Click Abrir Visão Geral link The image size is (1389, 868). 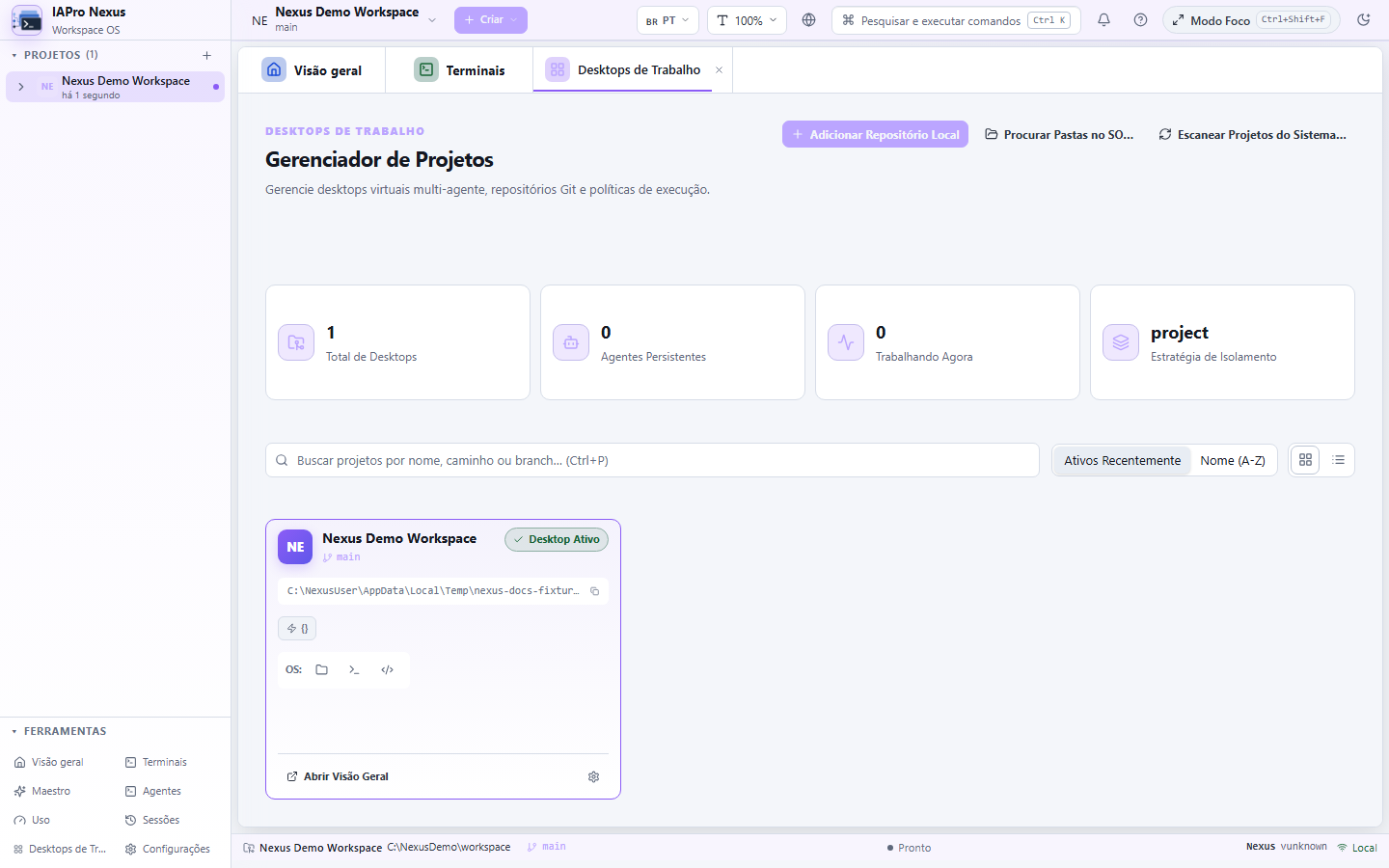(338, 776)
